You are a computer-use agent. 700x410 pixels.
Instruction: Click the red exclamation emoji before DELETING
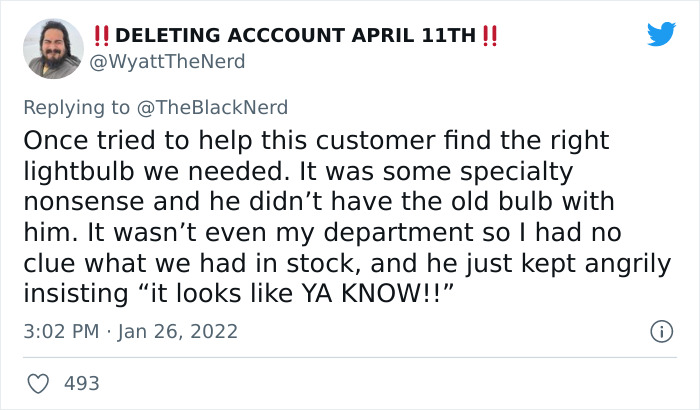(101, 36)
